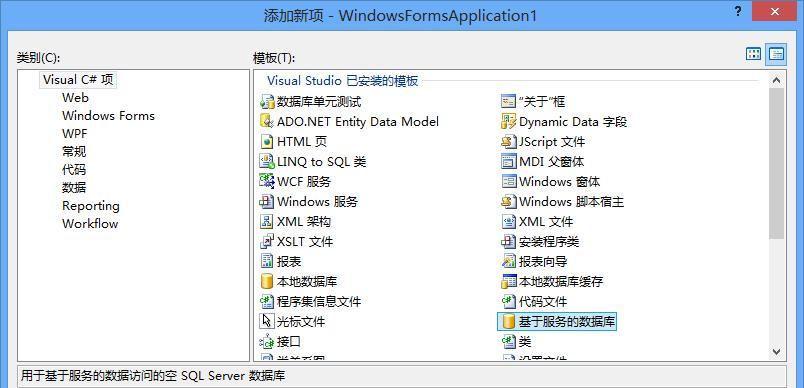Click the Visual Studio 已安装的模板 header
This screenshot has width=804, height=388.
[x=343, y=81]
